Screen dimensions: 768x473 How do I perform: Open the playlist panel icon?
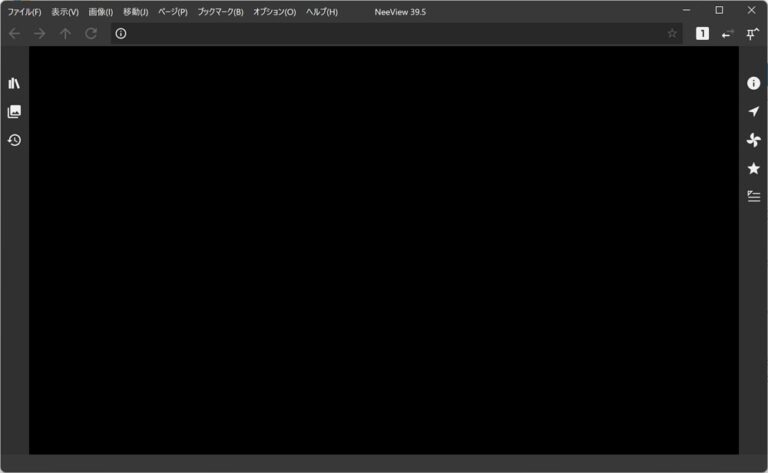(x=754, y=196)
